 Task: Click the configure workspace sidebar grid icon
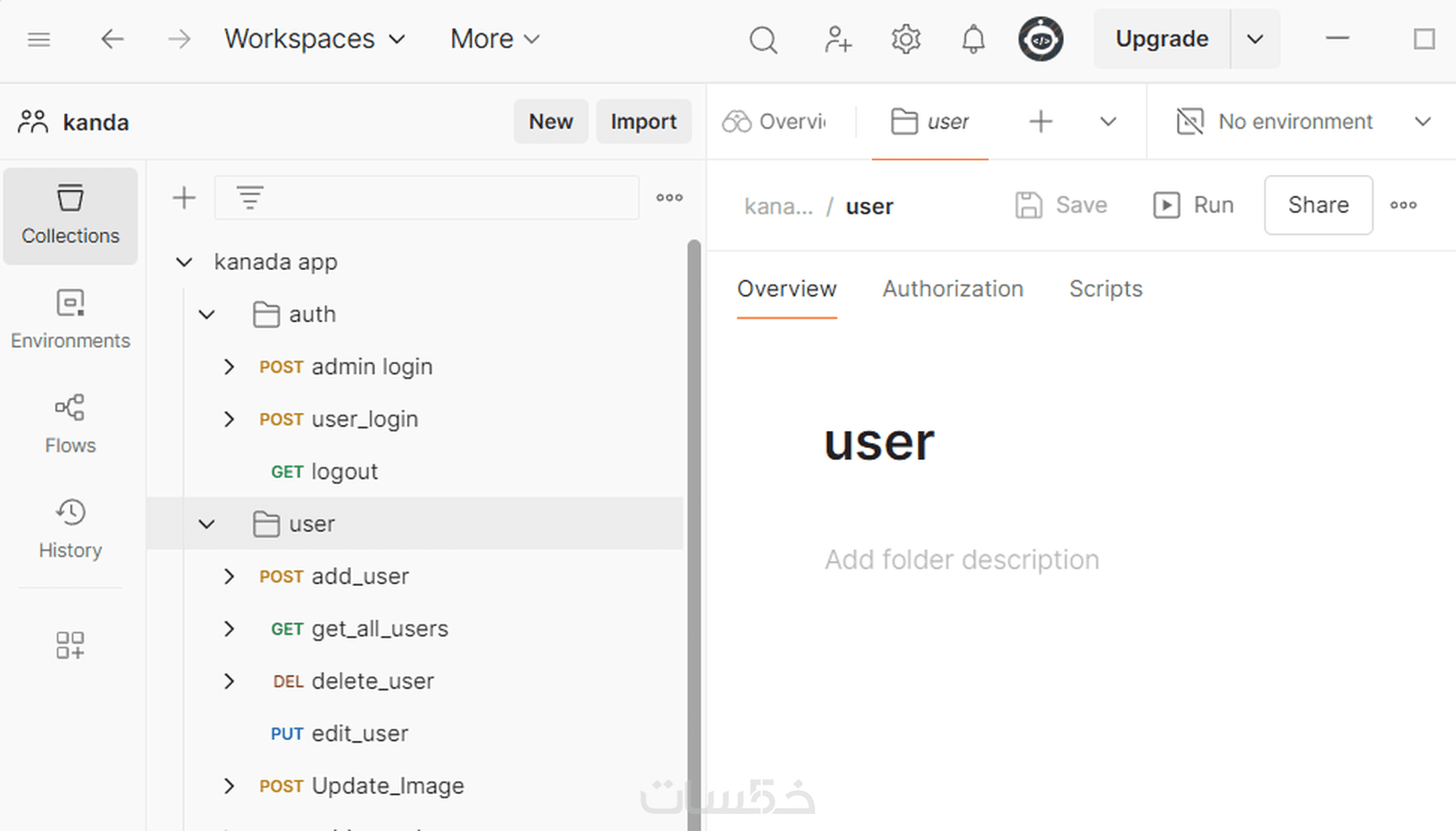[70, 645]
